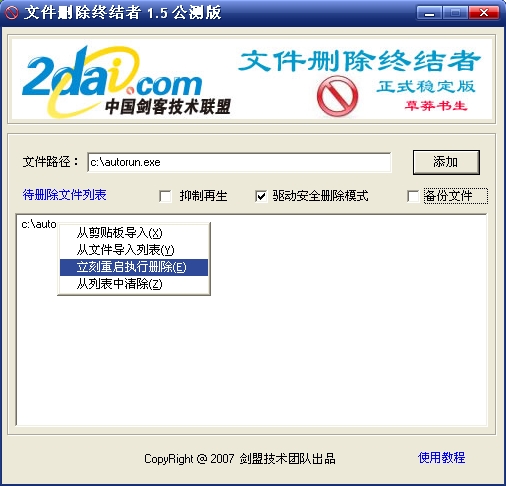This screenshot has width=506, height=486.
Task: Select 立刻重启执行删除(E) menu item
Action: pos(134,267)
